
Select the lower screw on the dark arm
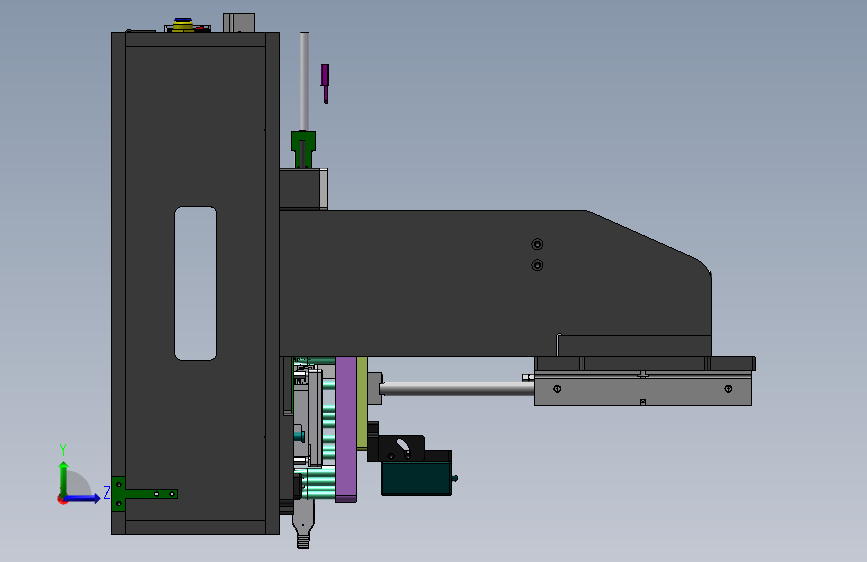pos(537,265)
